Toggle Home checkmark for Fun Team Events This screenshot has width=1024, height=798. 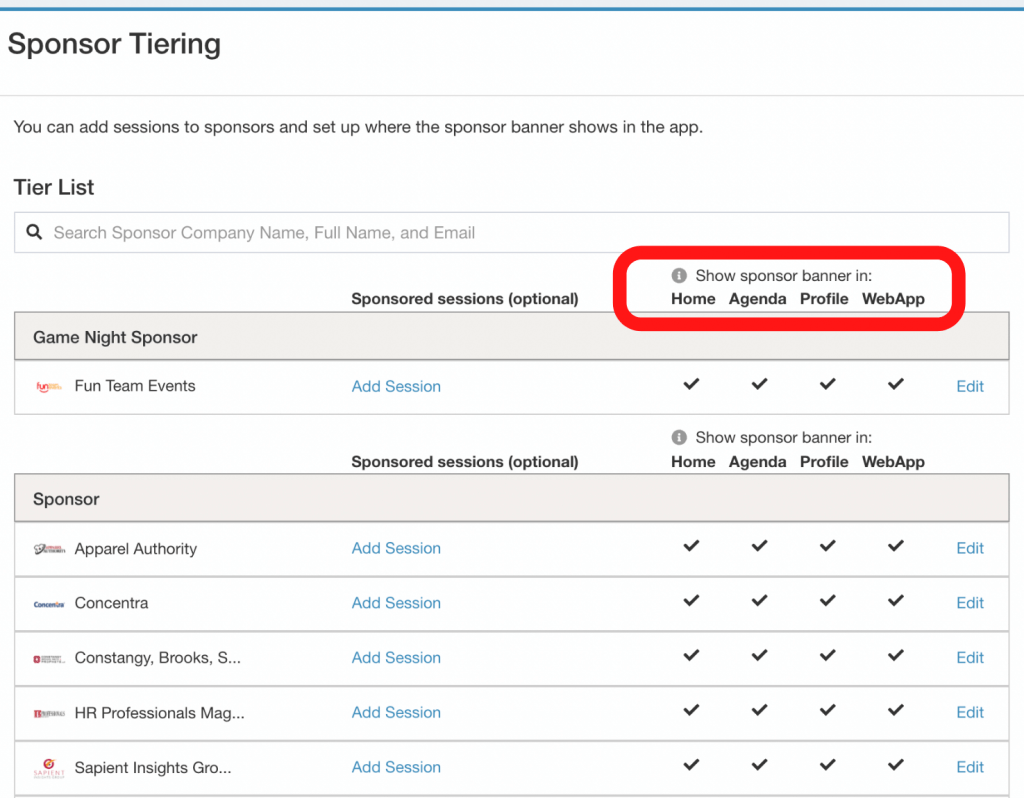pyautogui.click(x=691, y=384)
